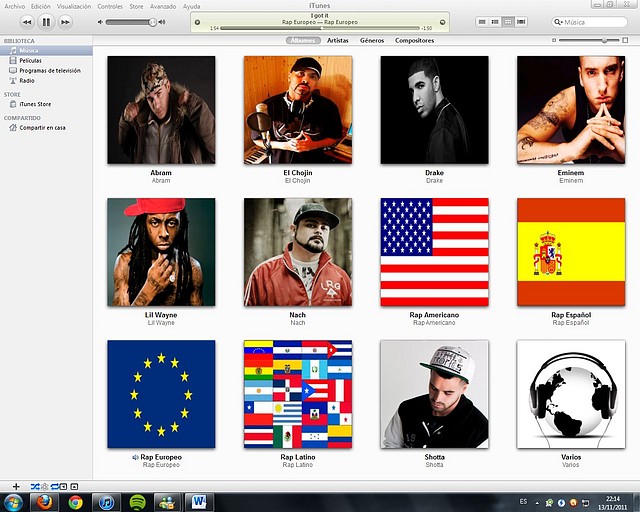This screenshot has width=640, height=512.
Task: Open Películas in the sidebar
Action: coord(46,60)
